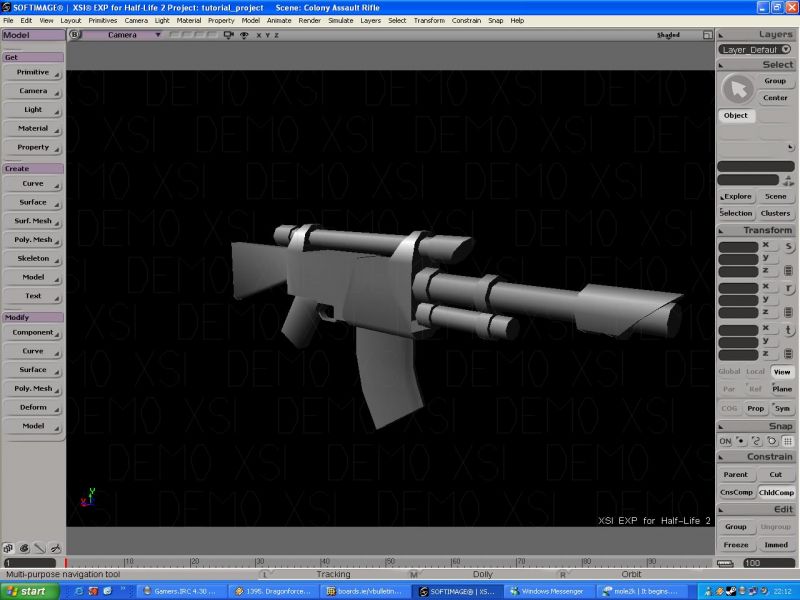Viewport: 800px width, 600px height.
Task: Open the Render menu
Action: [310, 20]
